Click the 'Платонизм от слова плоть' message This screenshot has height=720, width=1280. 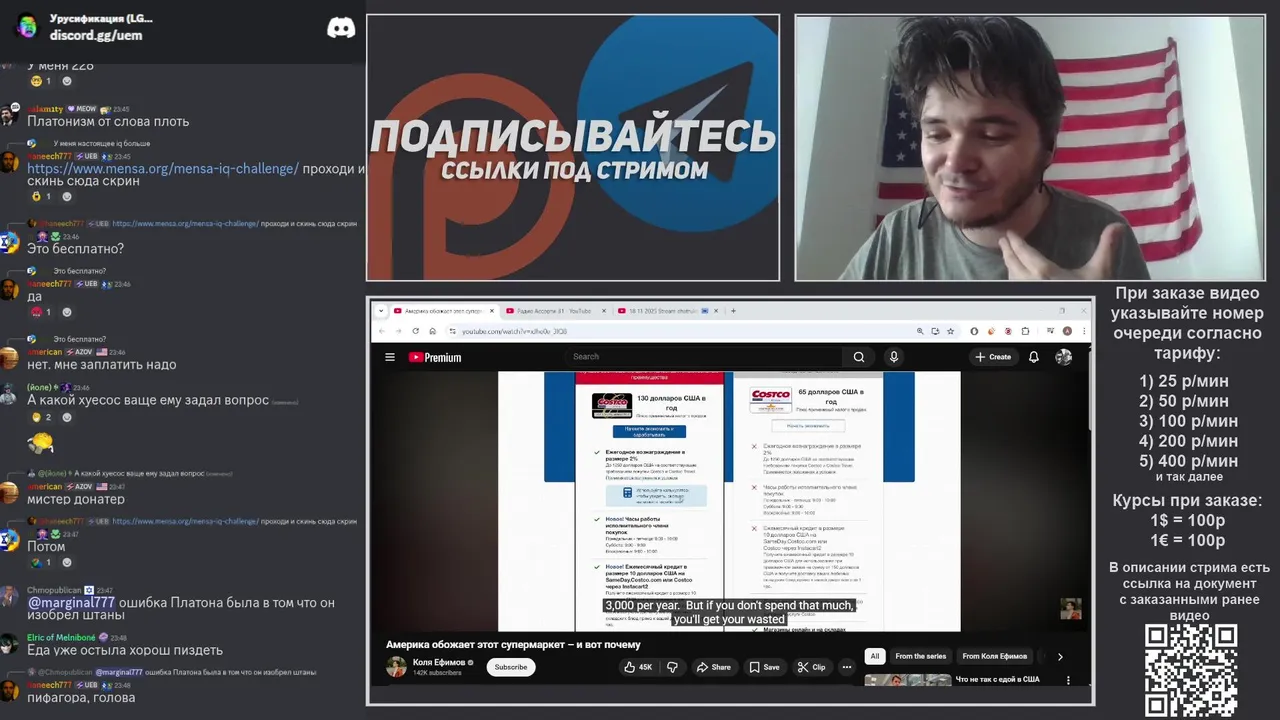(x=108, y=121)
